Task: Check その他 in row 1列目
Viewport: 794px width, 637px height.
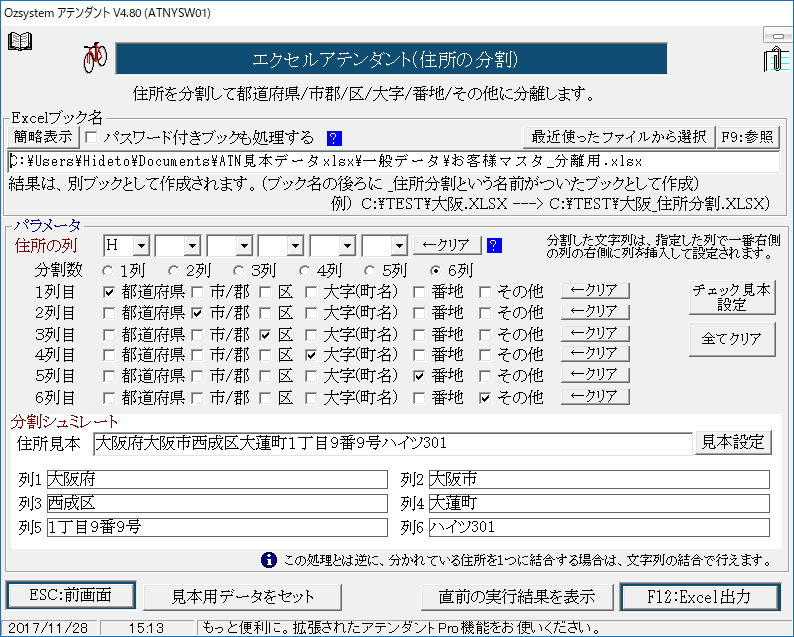Action: (x=485, y=292)
